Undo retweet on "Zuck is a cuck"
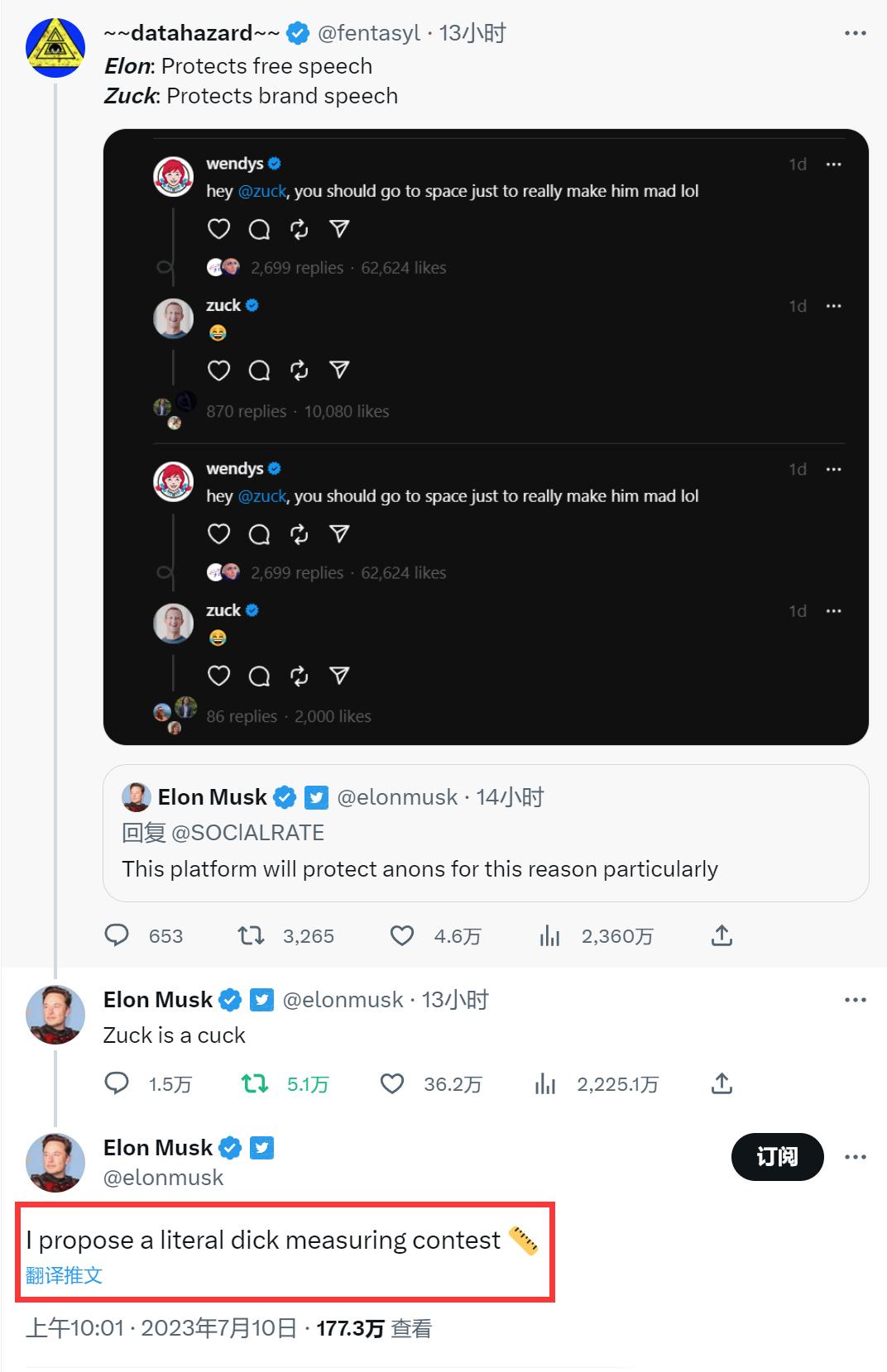 pos(255,1083)
